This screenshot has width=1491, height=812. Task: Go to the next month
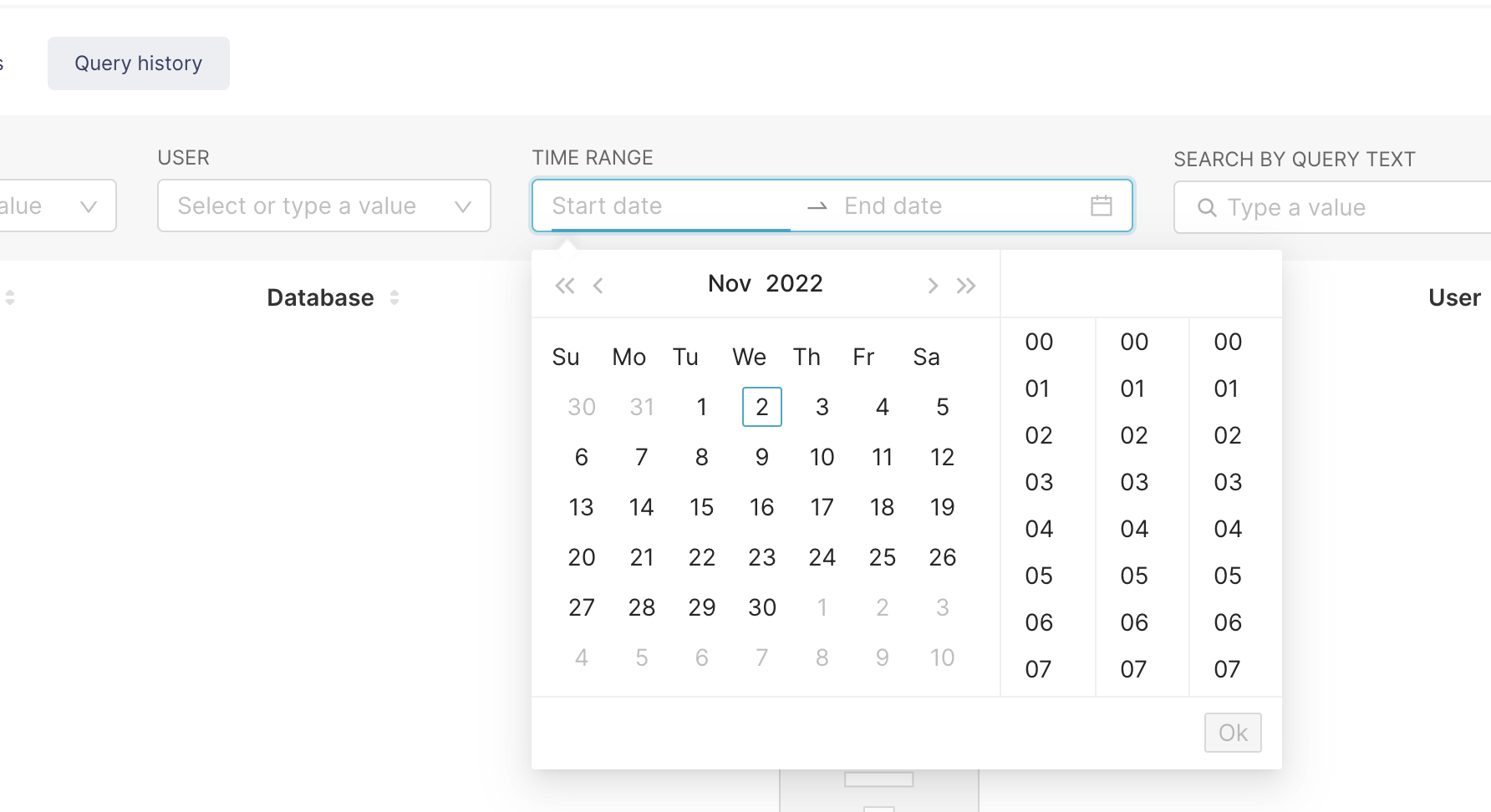tap(933, 285)
